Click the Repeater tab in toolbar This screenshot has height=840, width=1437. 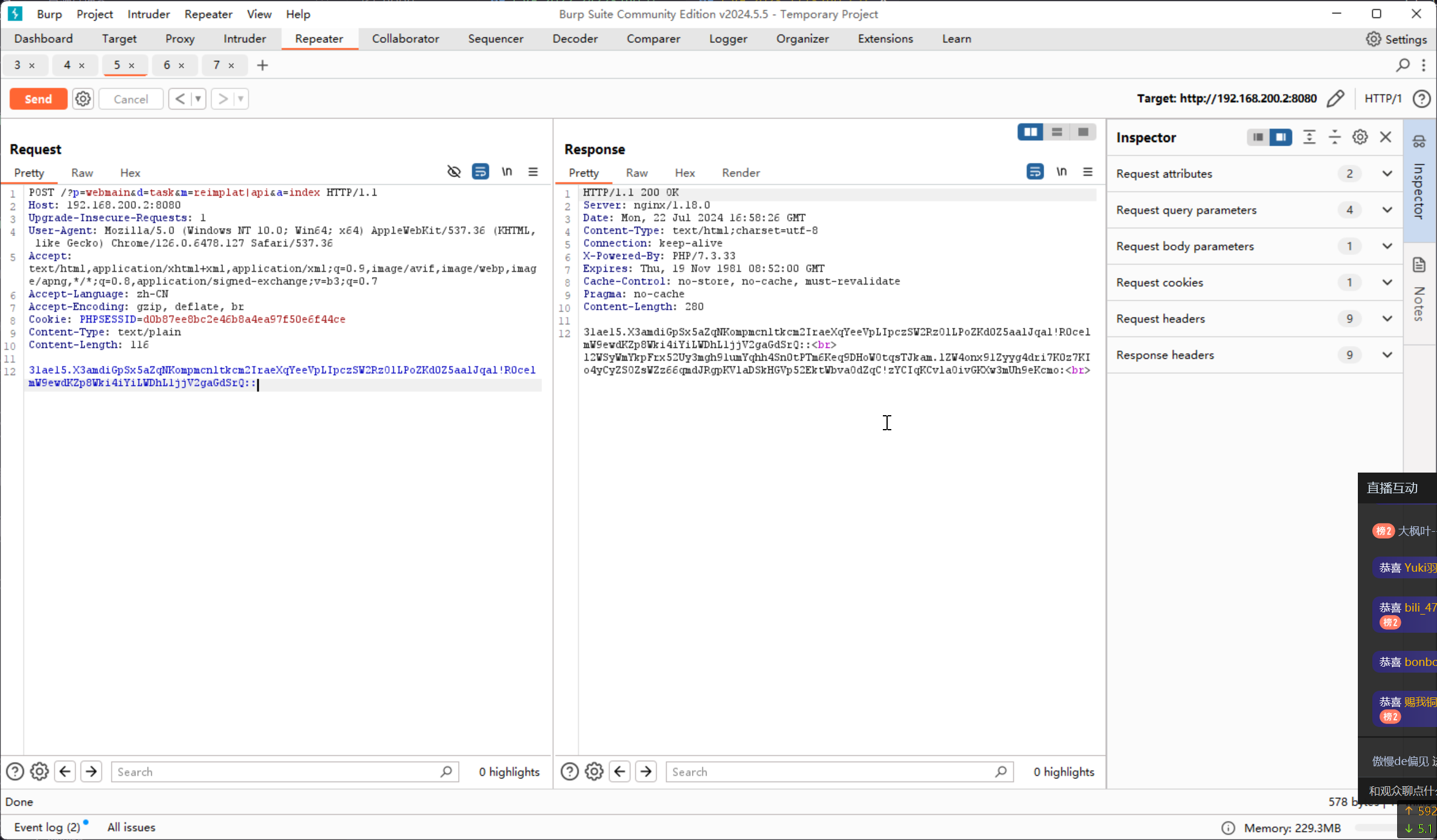point(319,38)
